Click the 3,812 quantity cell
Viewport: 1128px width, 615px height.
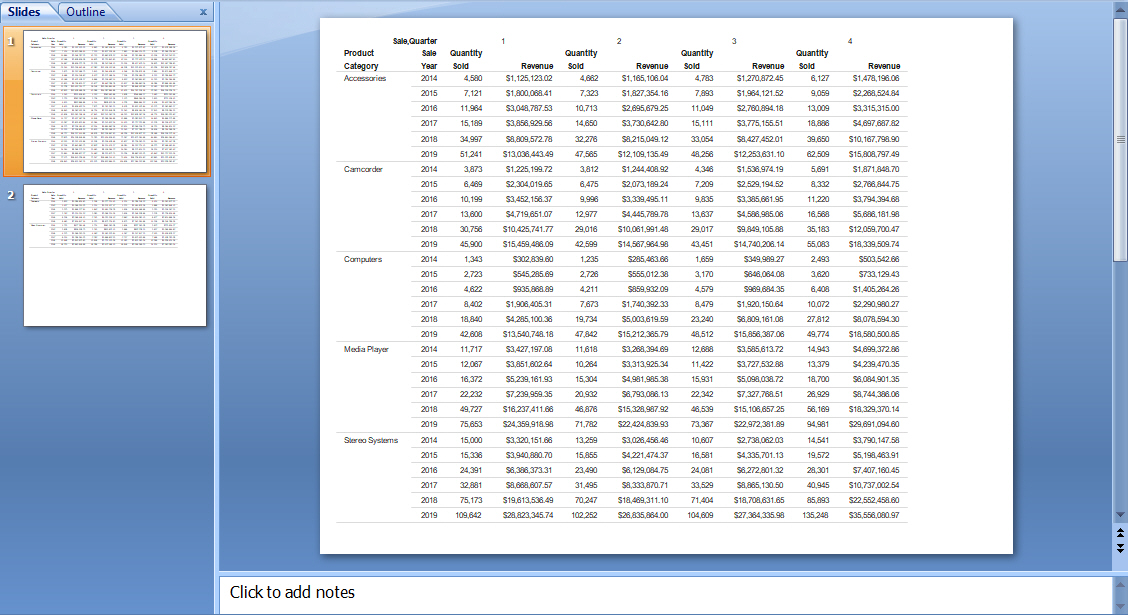click(588, 169)
